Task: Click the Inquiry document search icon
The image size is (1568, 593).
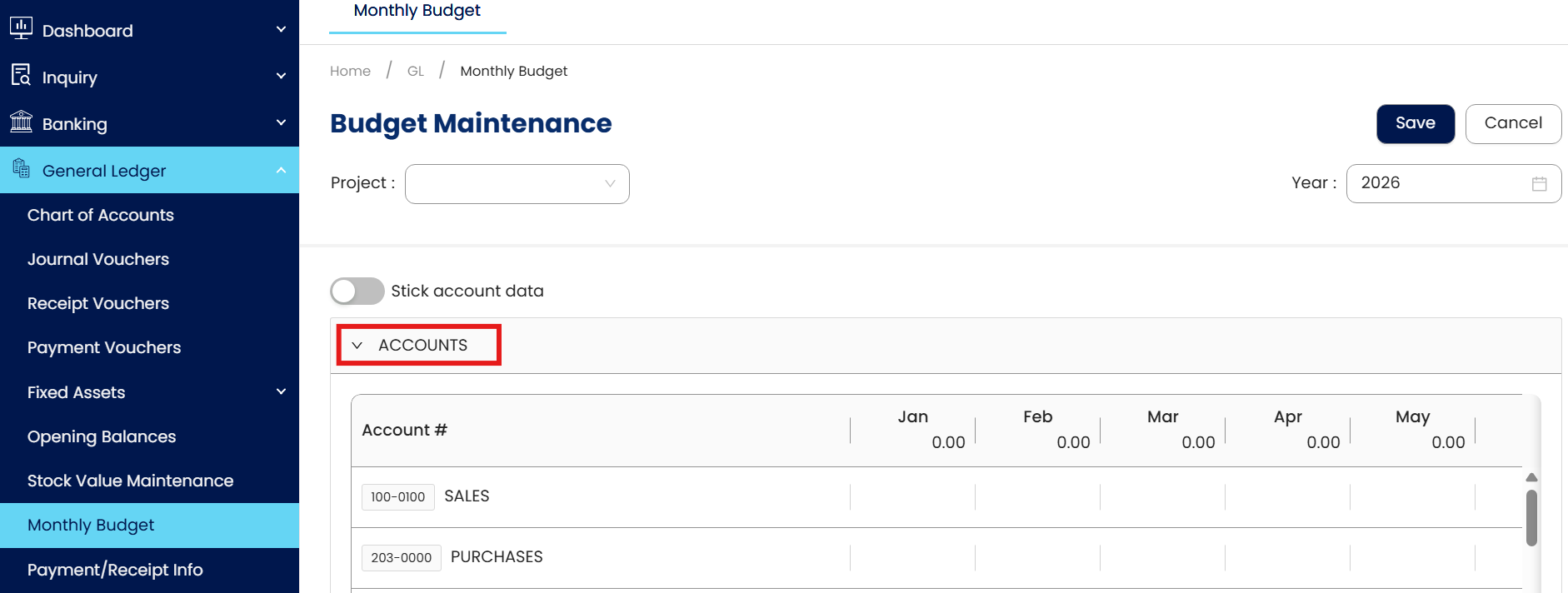Action: click(x=21, y=75)
